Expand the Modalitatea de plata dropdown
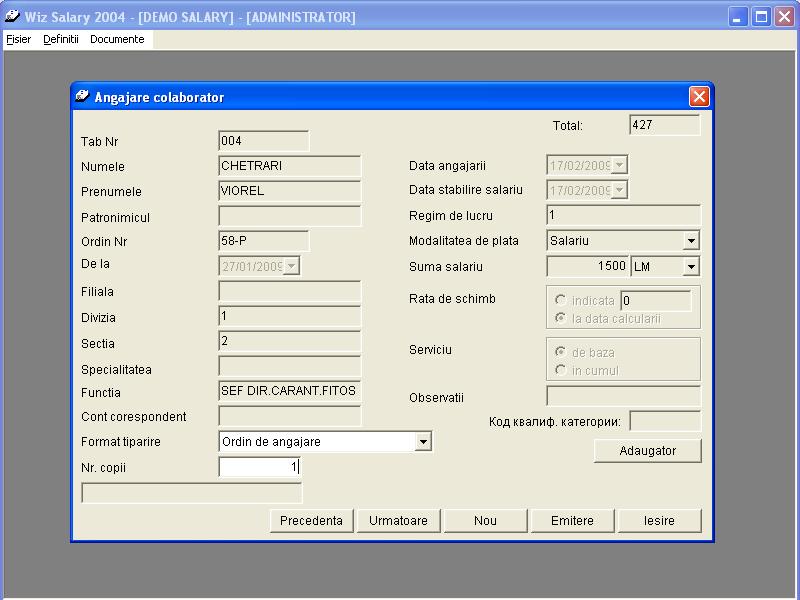The height and width of the screenshot is (600, 800). 690,241
